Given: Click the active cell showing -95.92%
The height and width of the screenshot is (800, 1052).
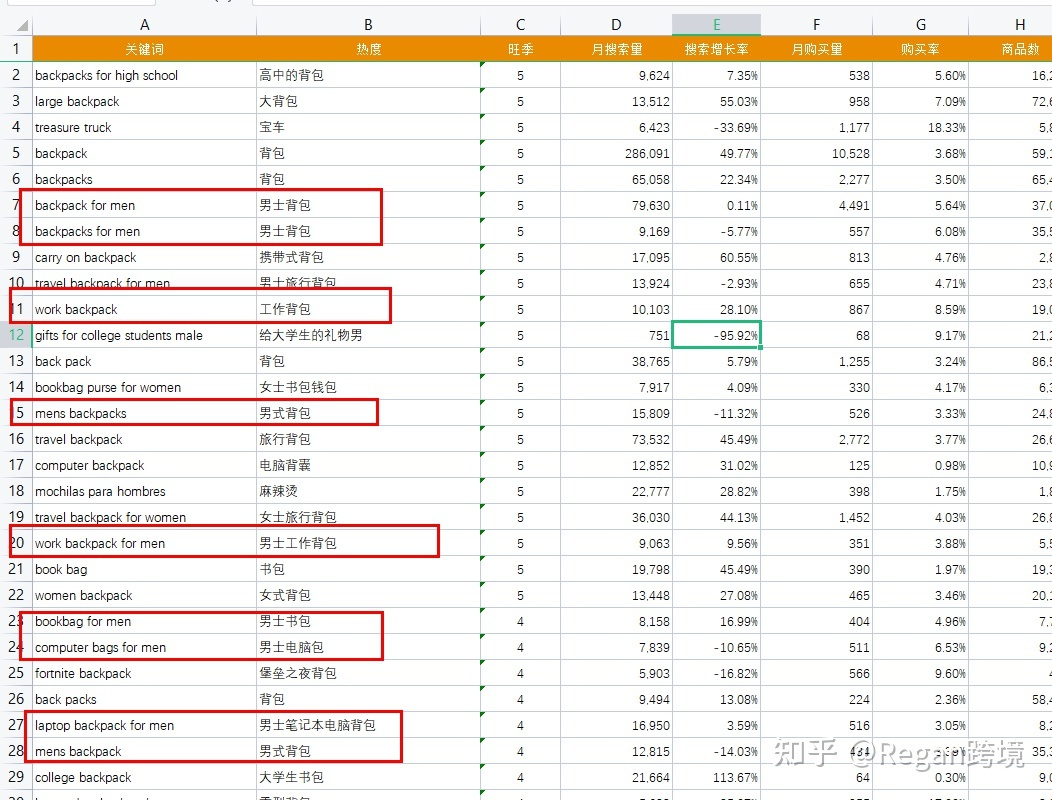Looking at the screenshot, I should (716, 335).
